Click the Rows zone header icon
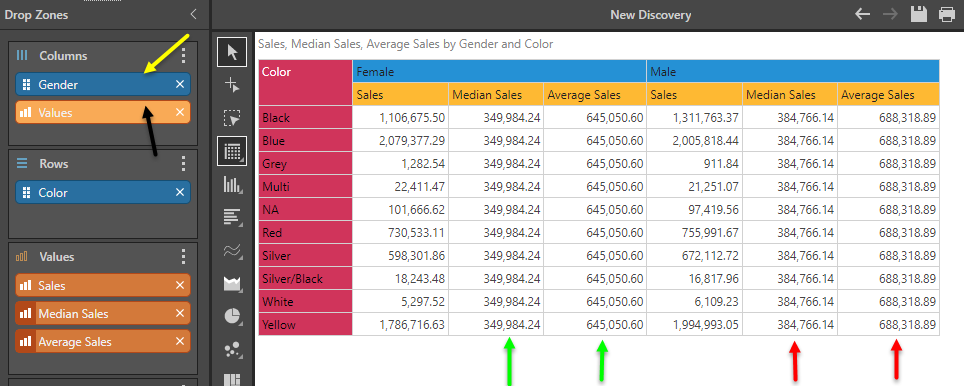The image size is (964, 386). pyautogui.click(x=22, y=163)
